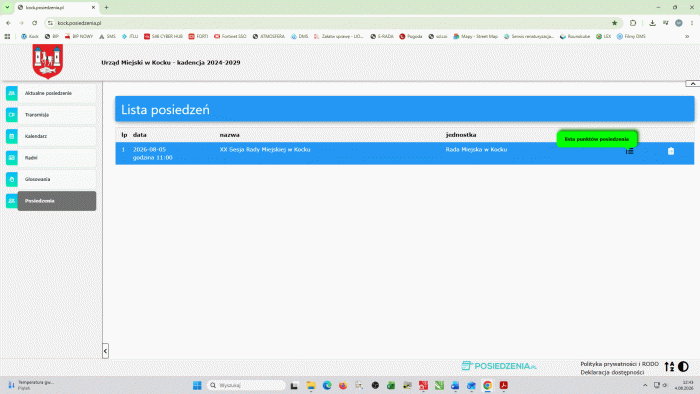Click the Radni sidebar icon
The height and width of the screenshot is (394, 700).
click(x=12, y=158)
